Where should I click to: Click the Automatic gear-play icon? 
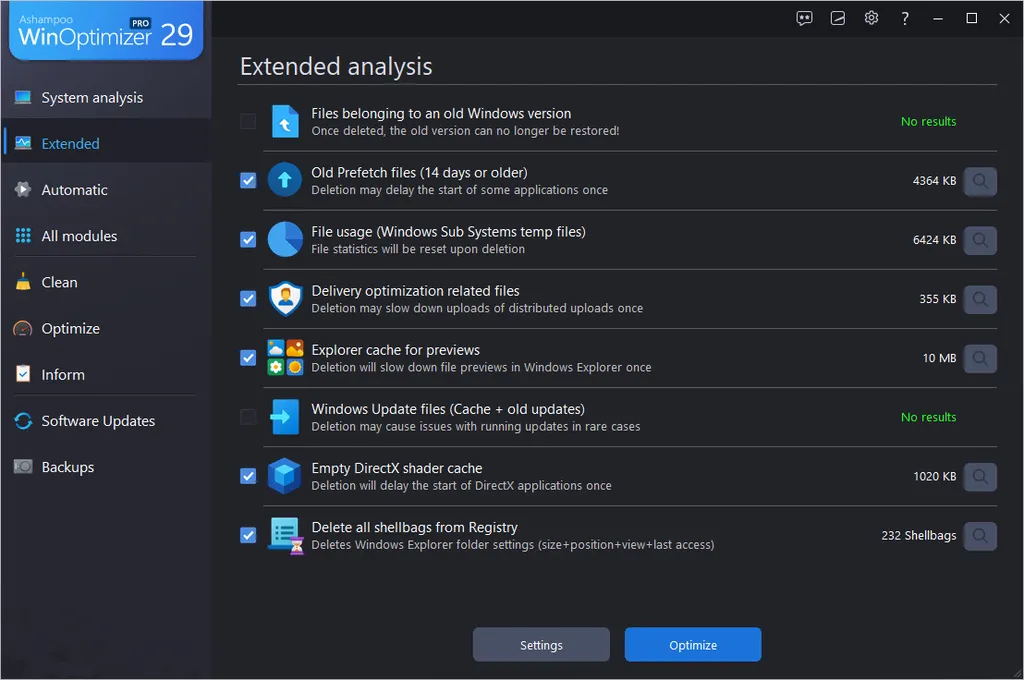(x=23, y=189)
